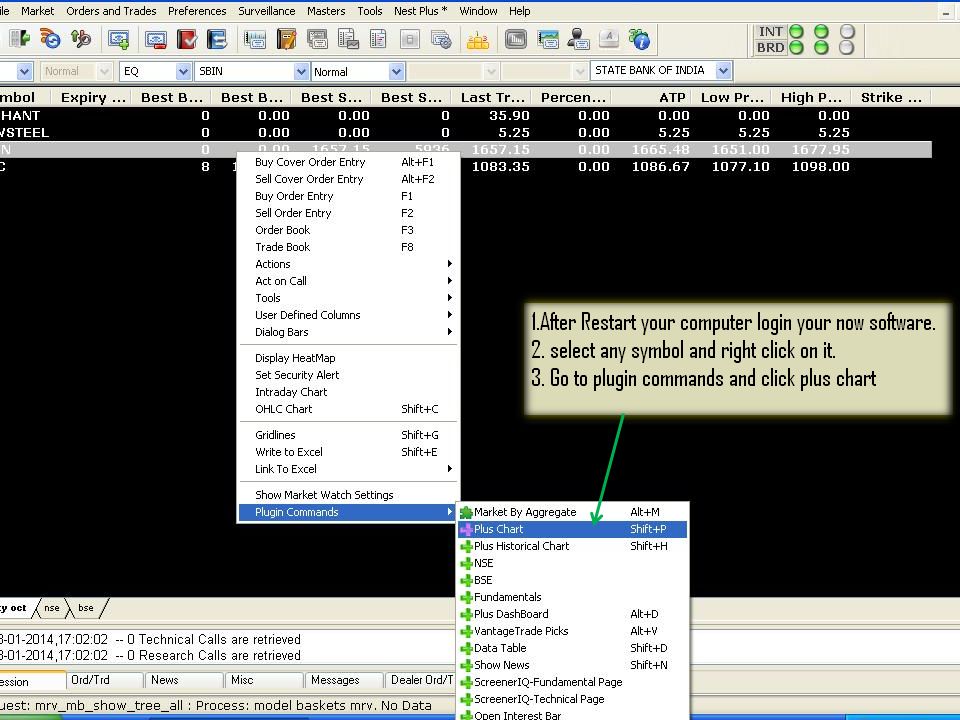Image resolution: width=960 pixels, height=720 pixels.
Task: Choose Fundamentals plugin command
Action: click(x=572, y=597)
